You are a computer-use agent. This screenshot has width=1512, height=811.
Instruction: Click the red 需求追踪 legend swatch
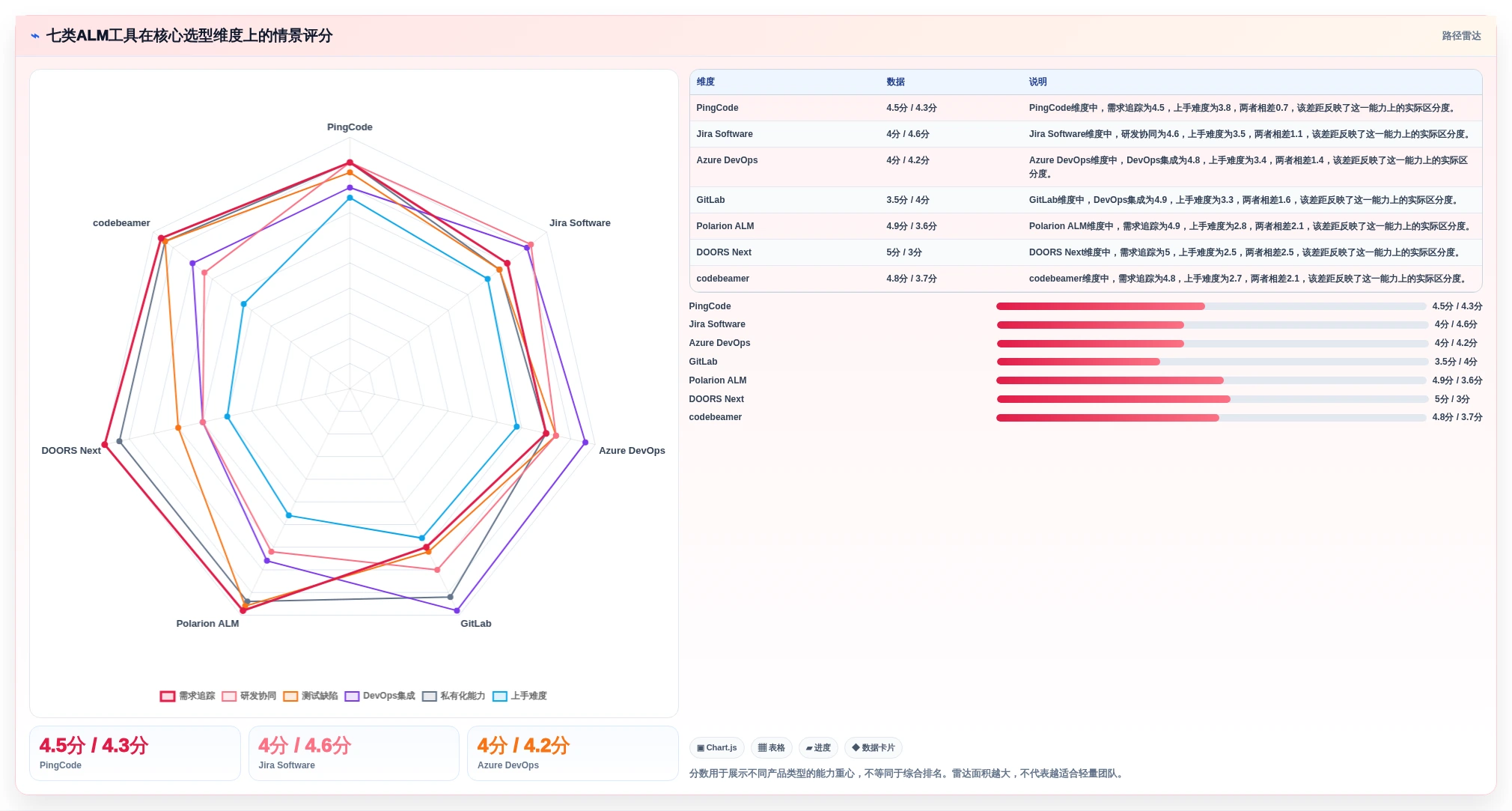coord(168,696)
